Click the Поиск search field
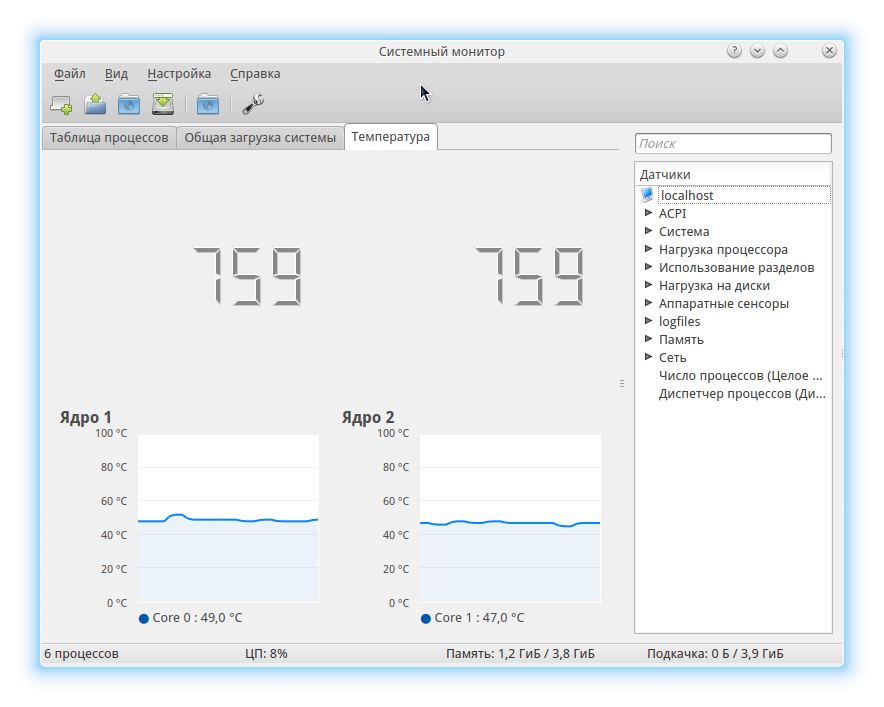 point(733,144)
